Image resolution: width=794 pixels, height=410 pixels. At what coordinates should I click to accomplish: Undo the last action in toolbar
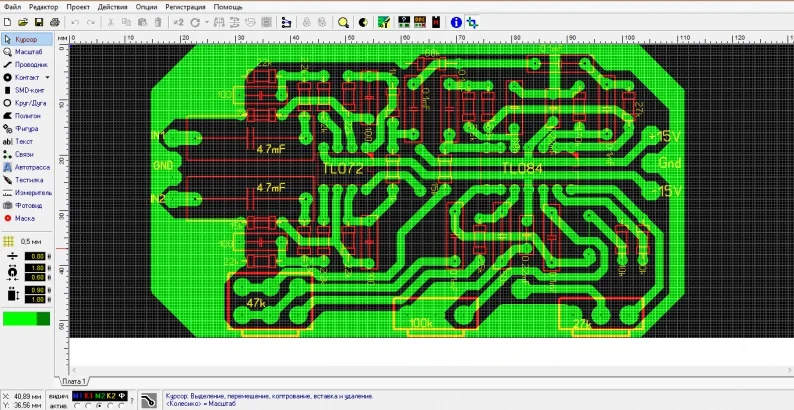[x=75, y=22]
